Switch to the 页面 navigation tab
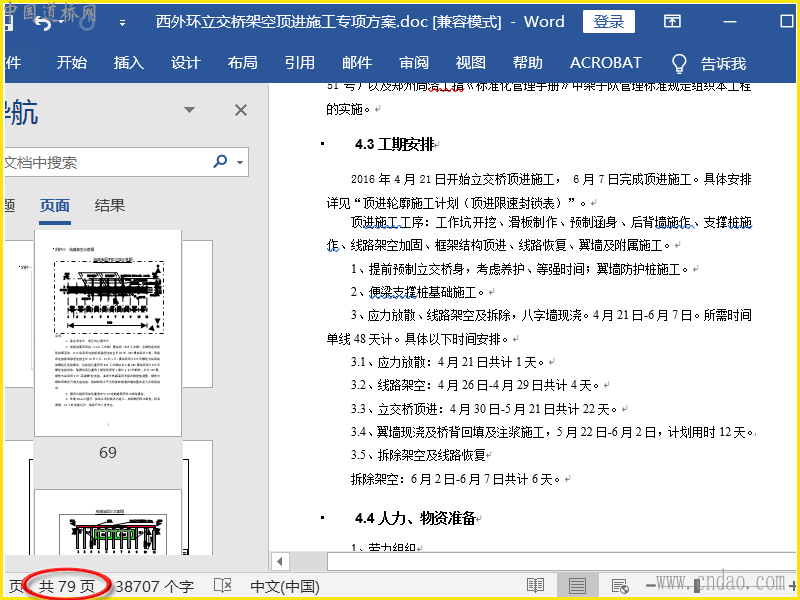Screen dimensions: 800x600 point(55,206)
